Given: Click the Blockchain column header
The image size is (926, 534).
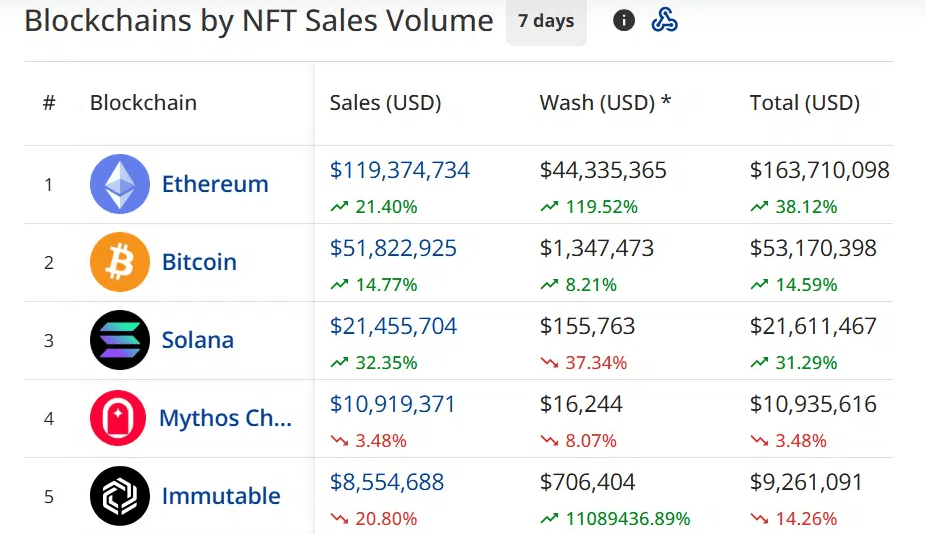Looking at the screenshot, I should (144, 103).
